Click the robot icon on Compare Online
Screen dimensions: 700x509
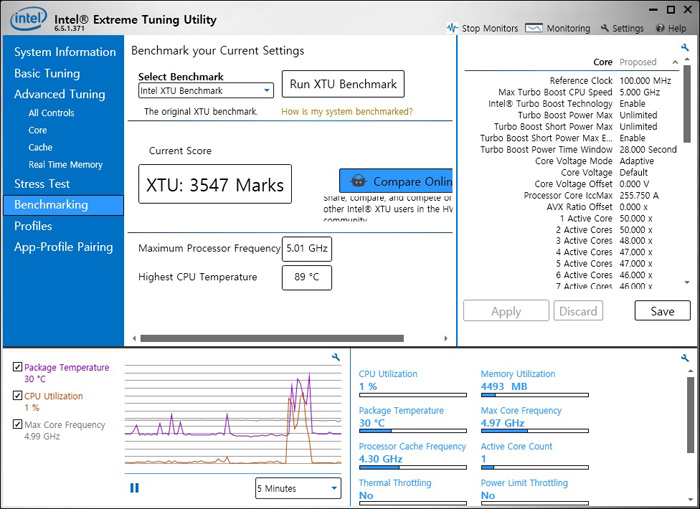point(358,181)
